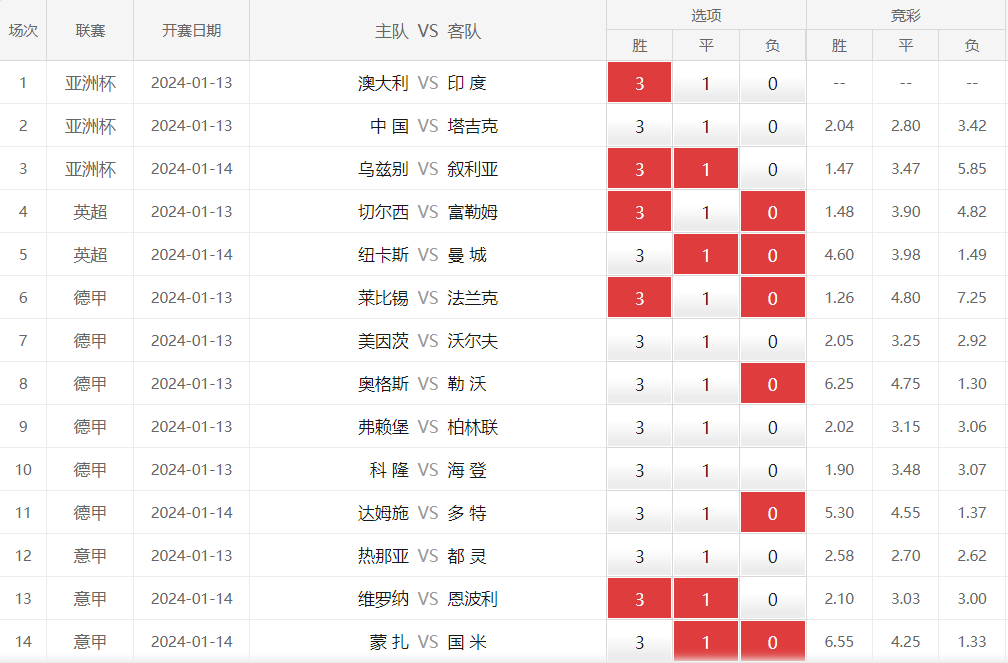1008x663 pixels.
Task: Select draw option 1 for 莱比锡 VS 法兰克
Action: (706, 298)
